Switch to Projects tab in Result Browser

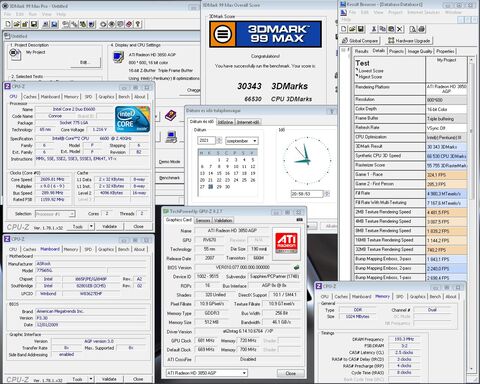(x=396, y=51)
